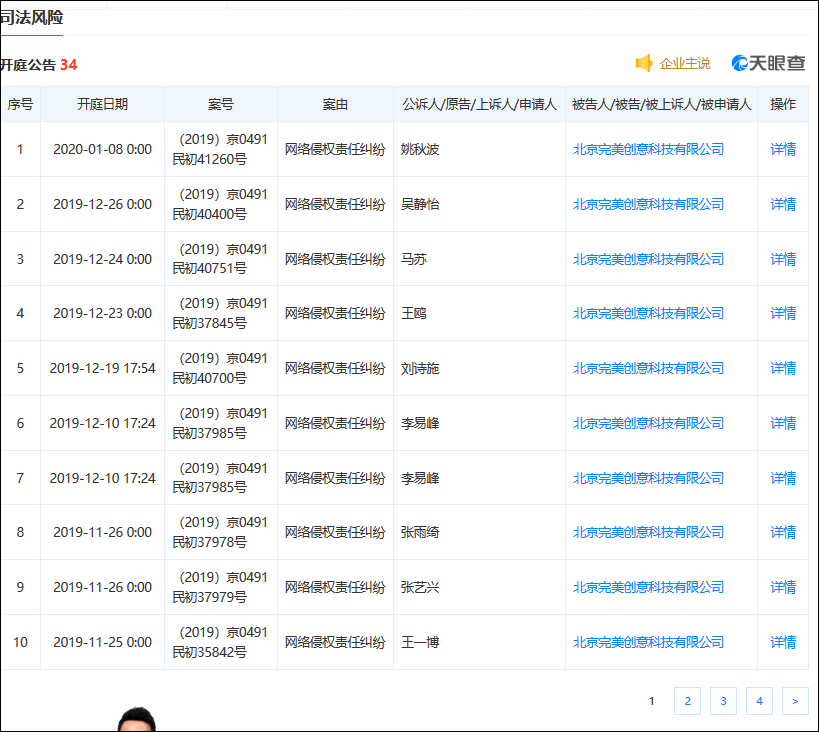819x732 pixels.
Task: Click plaintiff name 刘诗施
Action: (420, 368)
